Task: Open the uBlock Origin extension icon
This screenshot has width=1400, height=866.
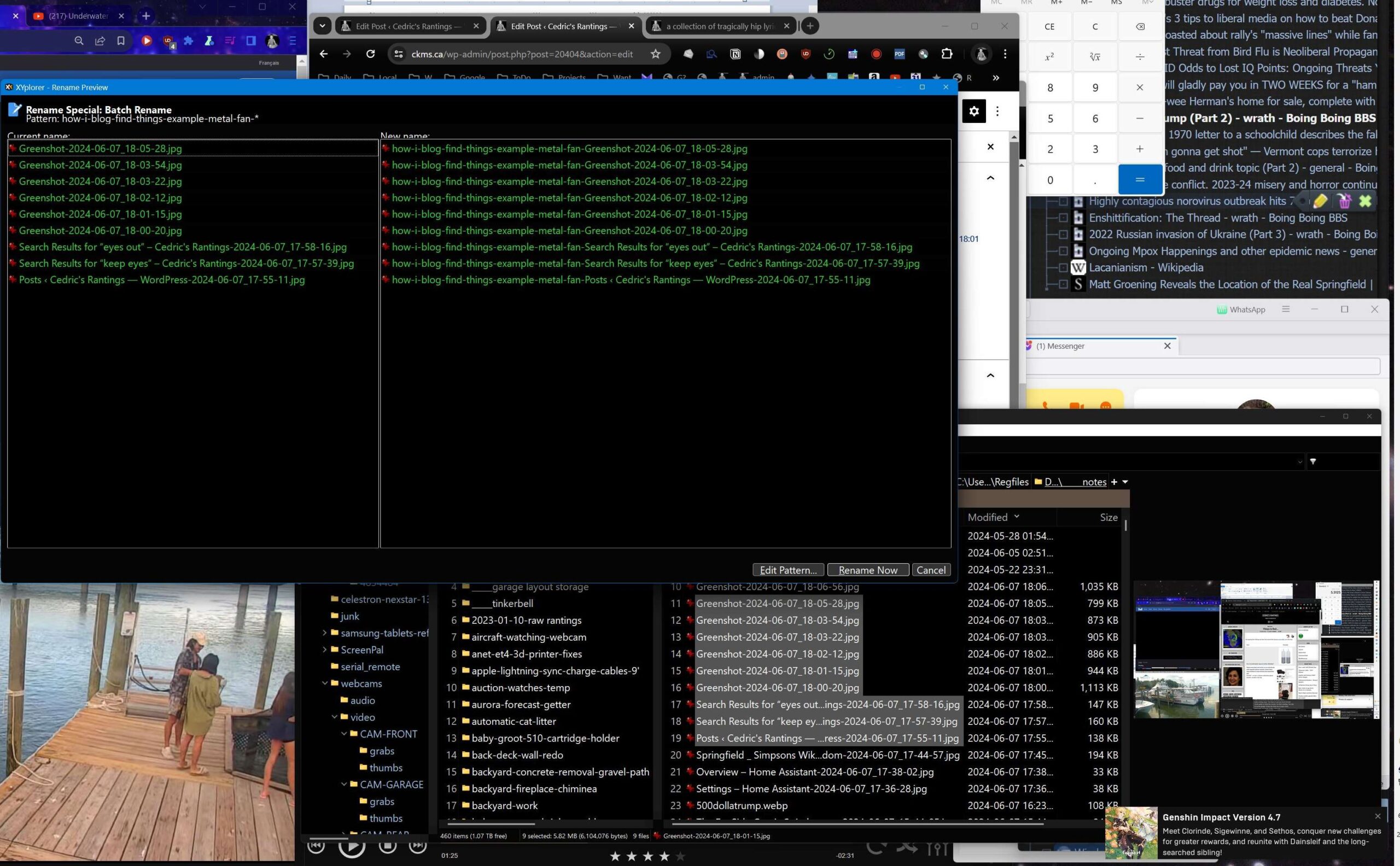Action: click(806, 54)
